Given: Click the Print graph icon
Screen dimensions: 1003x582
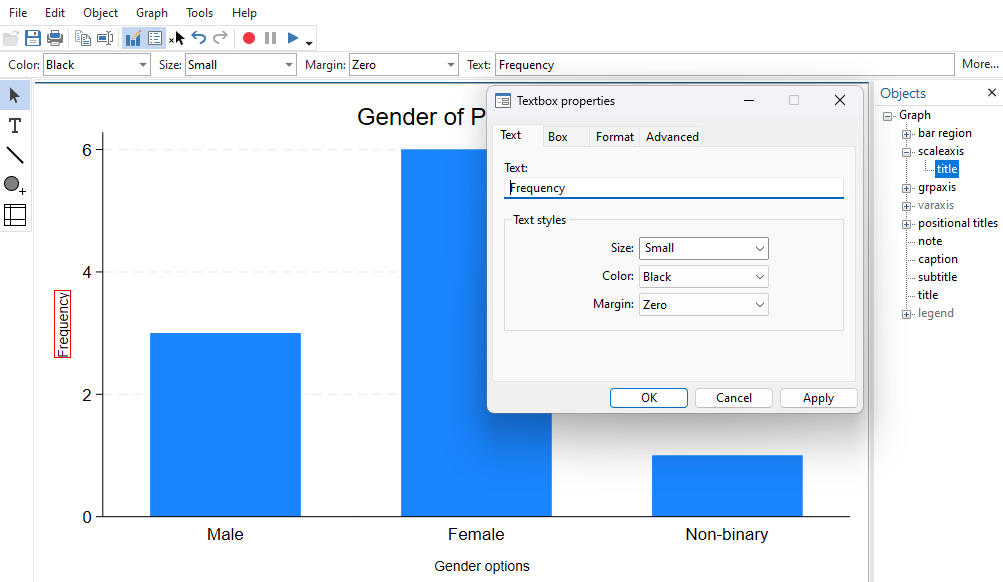Looking at the screenshot, I should (55, 38).
